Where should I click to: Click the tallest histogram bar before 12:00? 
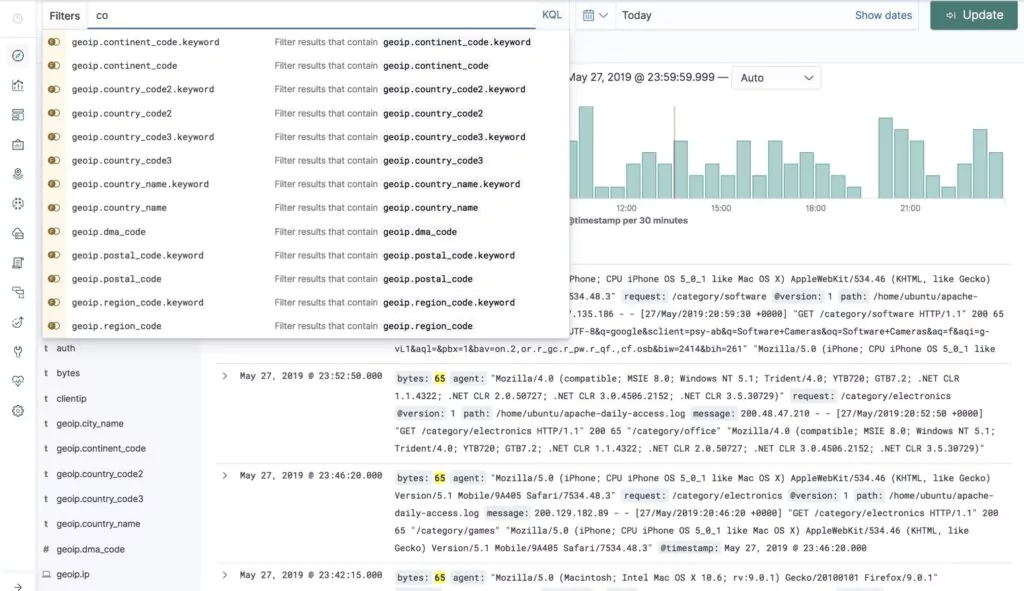click(586, 152)
